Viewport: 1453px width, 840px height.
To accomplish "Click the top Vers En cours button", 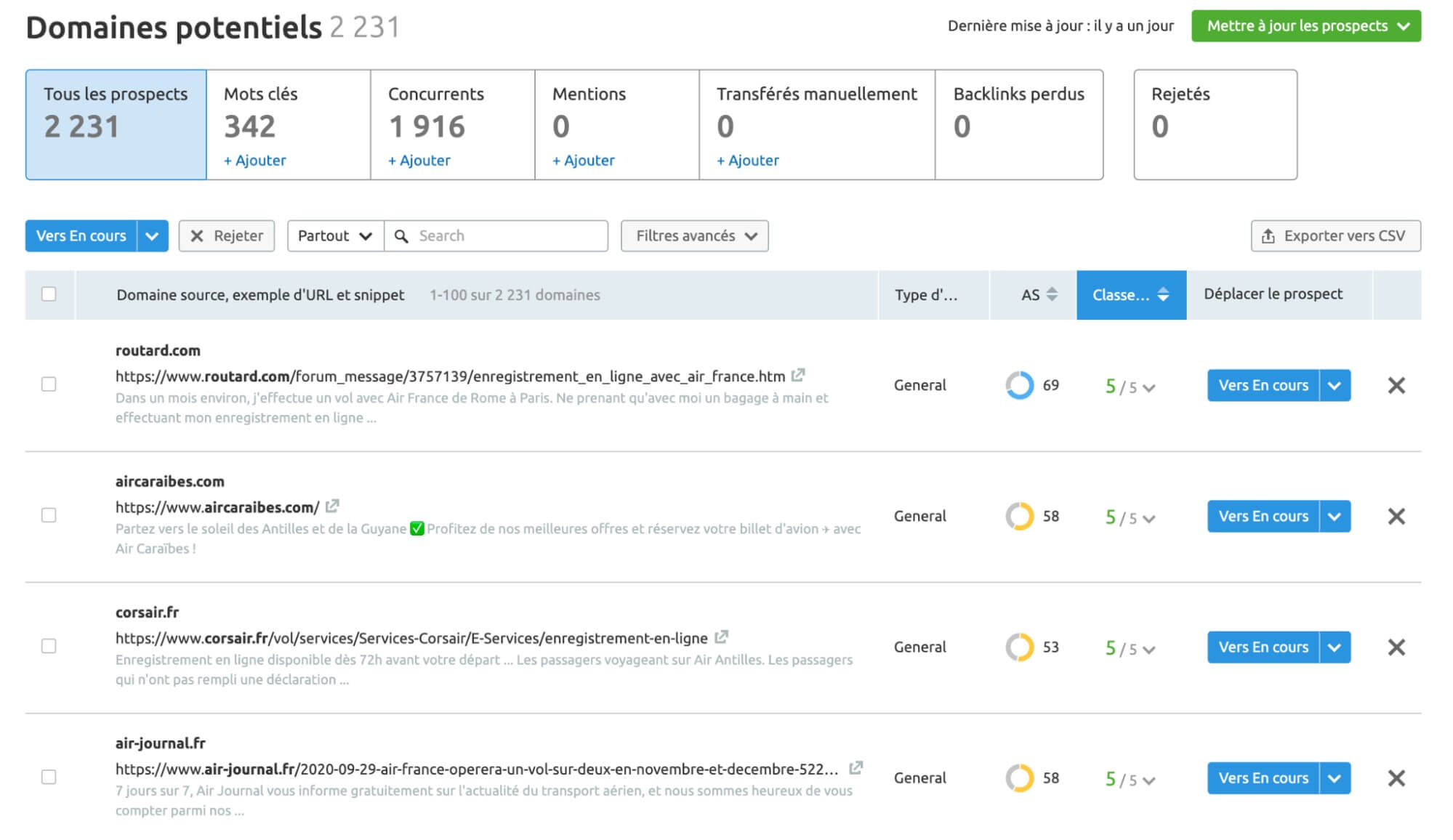I will point(81,236).
